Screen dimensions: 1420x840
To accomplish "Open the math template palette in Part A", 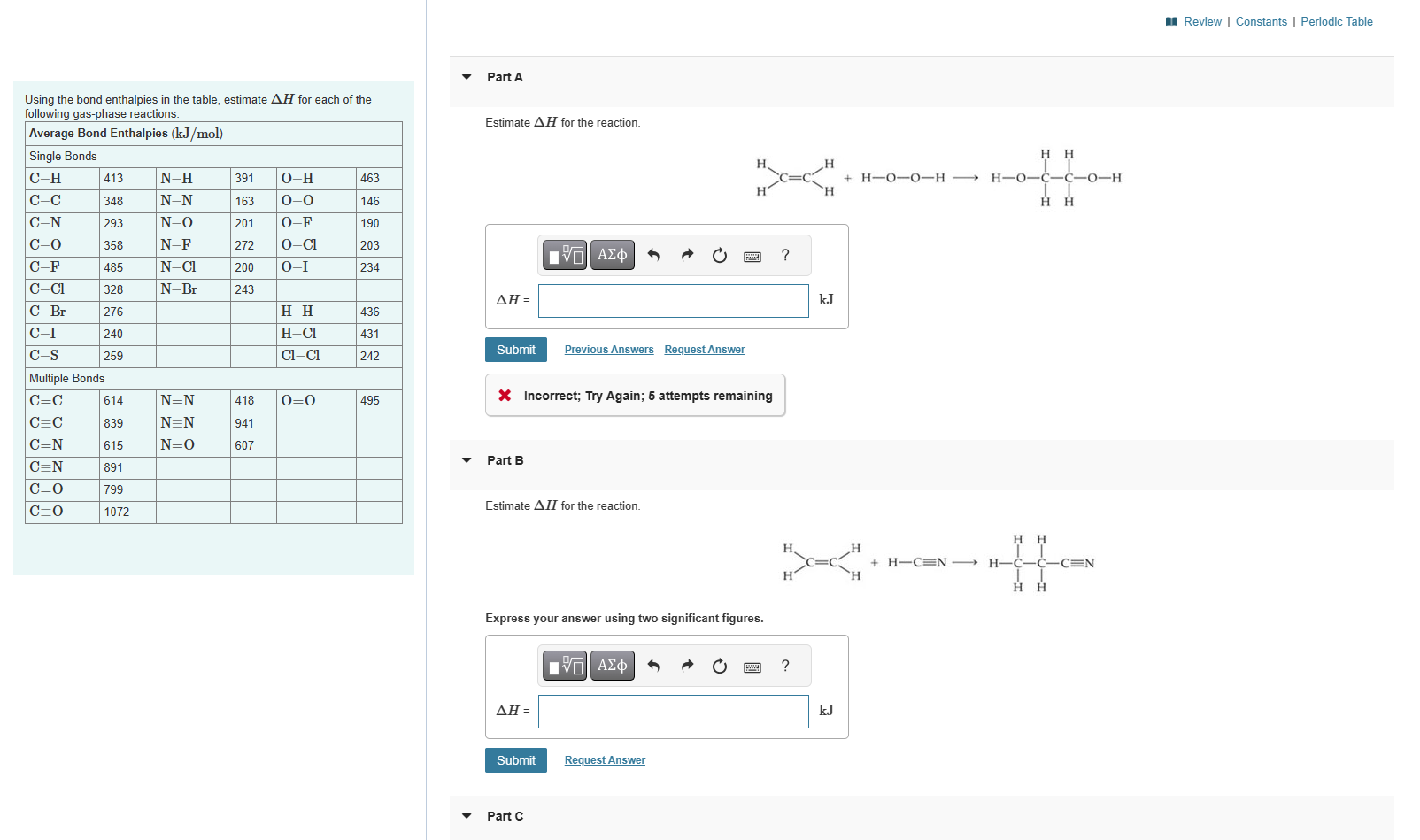I will coord(565,255).
